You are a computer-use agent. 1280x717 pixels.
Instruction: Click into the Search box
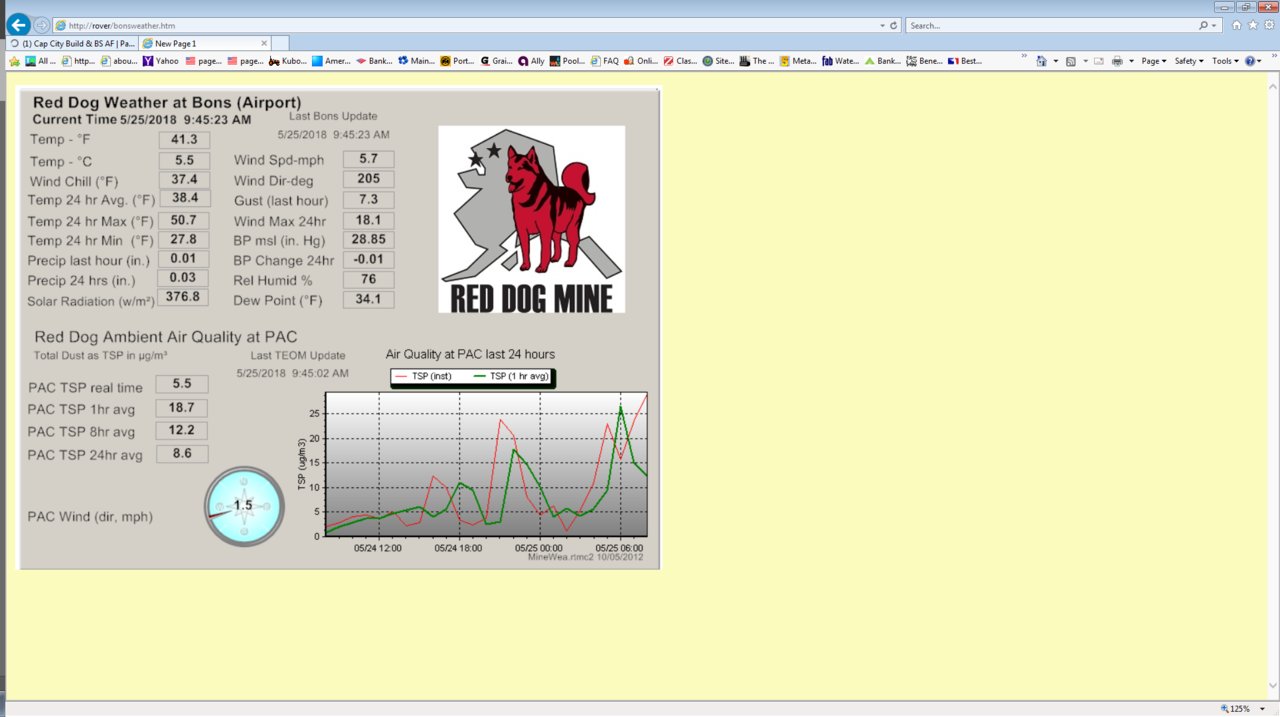tap(1052, 25)
